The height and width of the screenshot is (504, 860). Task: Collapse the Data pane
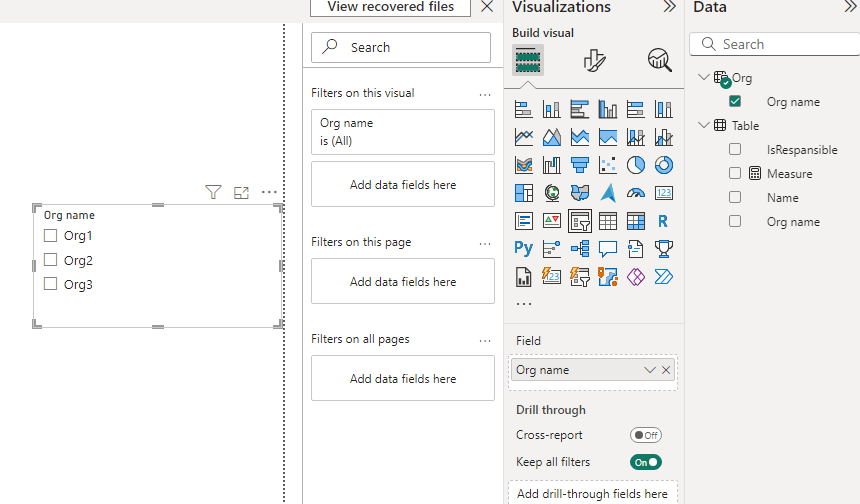(850, 7)
